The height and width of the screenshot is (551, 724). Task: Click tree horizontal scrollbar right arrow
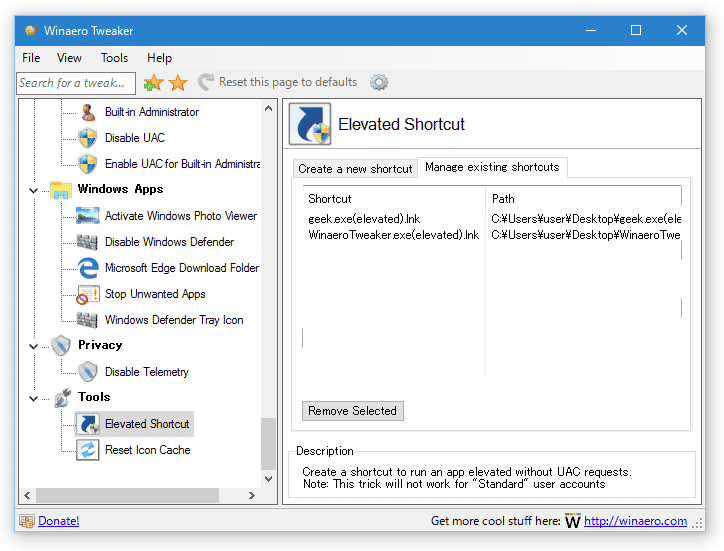252,495
